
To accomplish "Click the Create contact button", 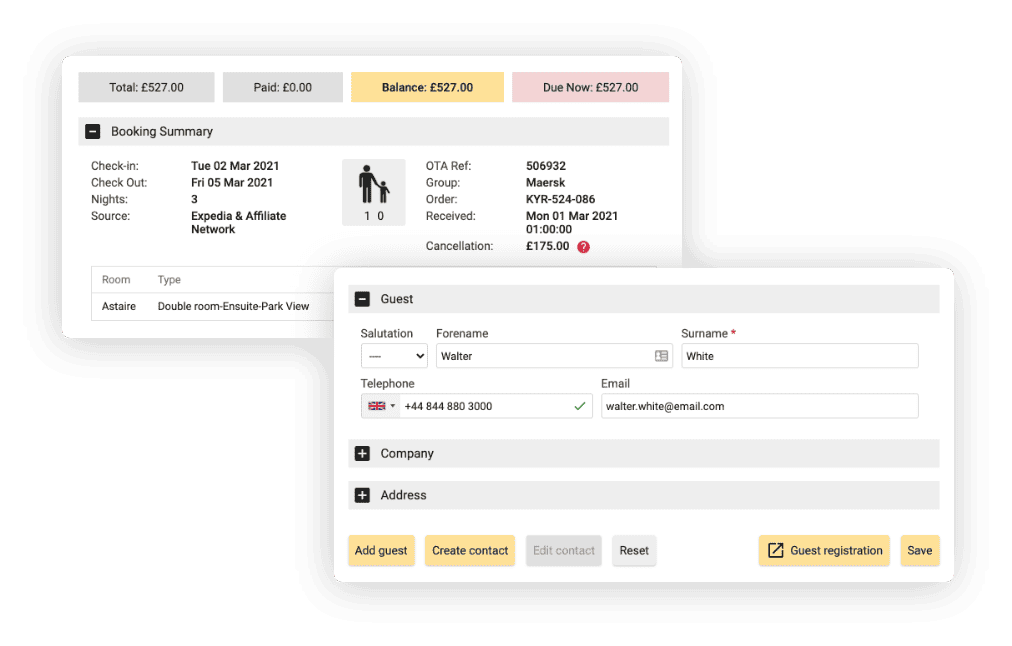I will [469, 550].
